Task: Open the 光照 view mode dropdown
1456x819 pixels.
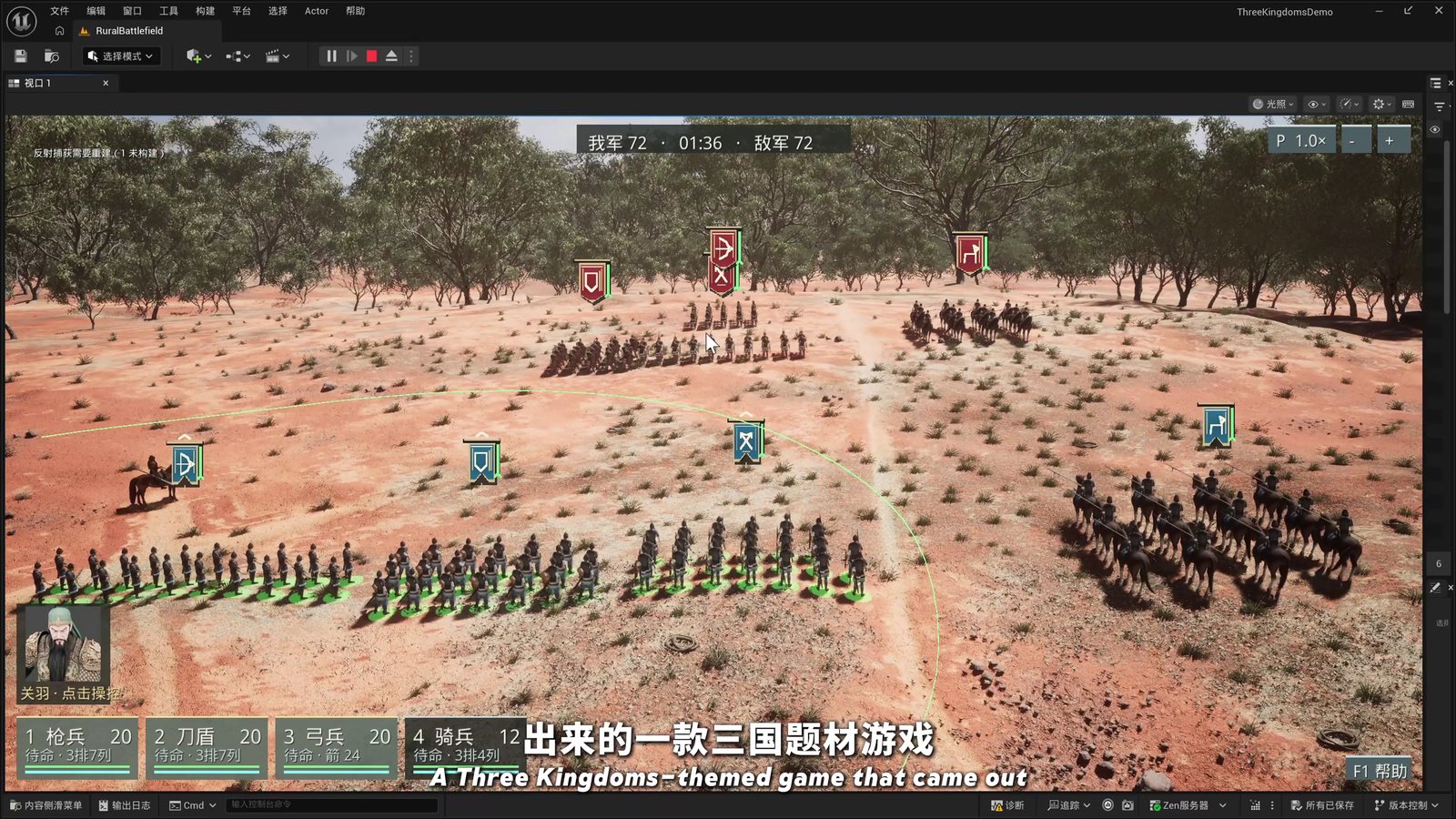Action: [1273, 104]
